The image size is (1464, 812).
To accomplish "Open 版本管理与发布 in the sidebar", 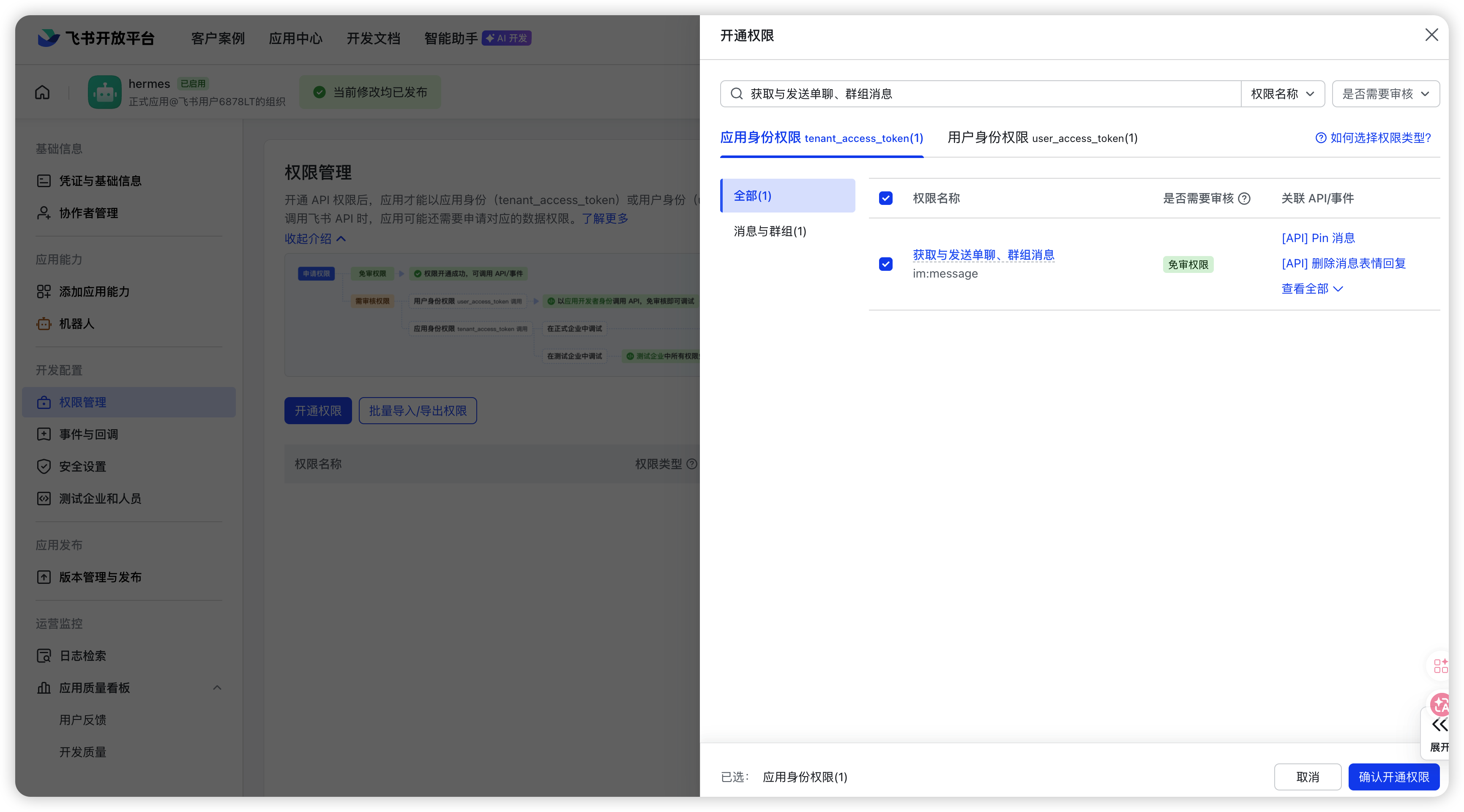I will (x=100, y=577).
